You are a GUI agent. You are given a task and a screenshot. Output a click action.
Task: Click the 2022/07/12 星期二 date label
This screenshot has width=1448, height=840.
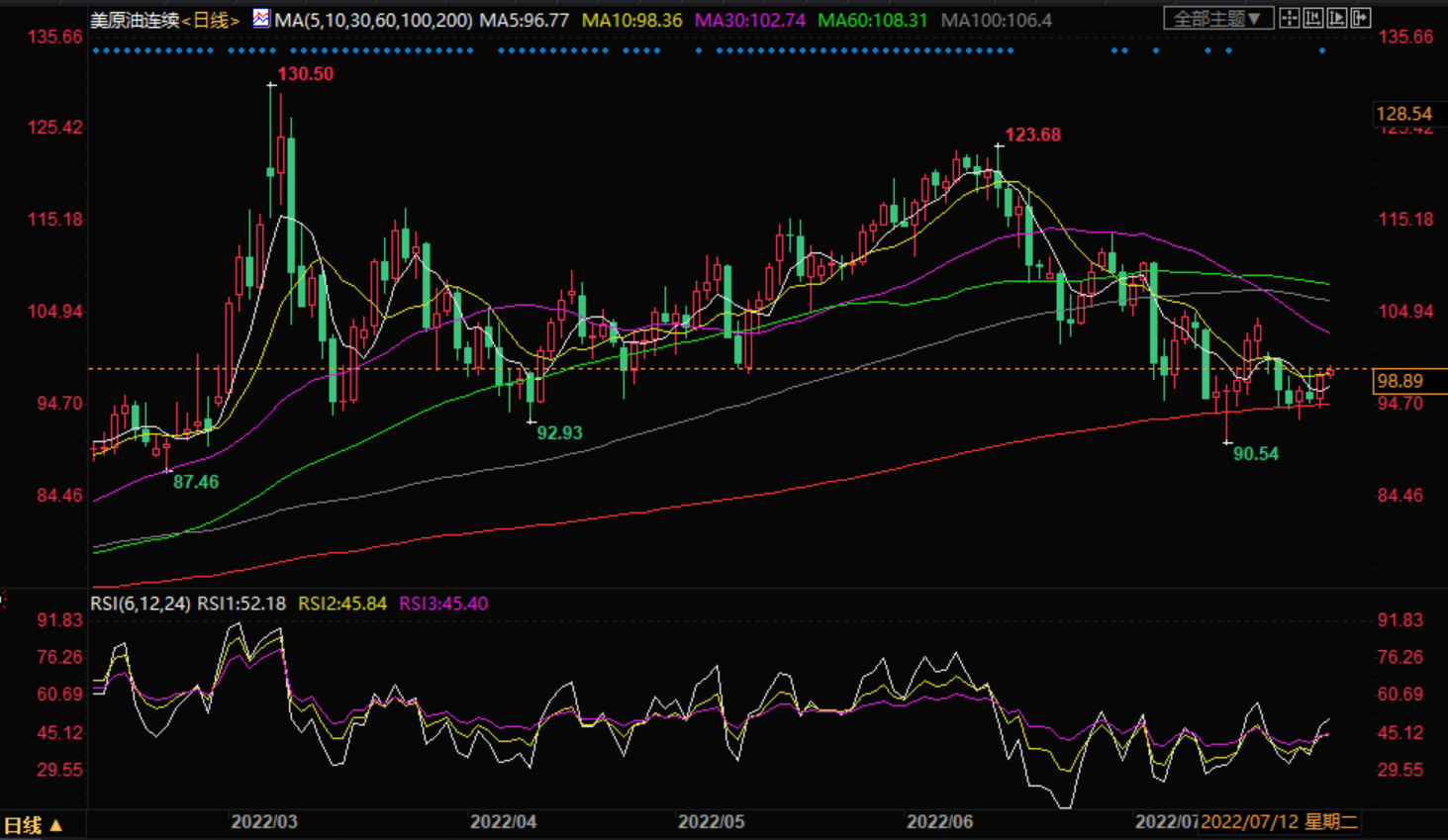(1279, 822)
